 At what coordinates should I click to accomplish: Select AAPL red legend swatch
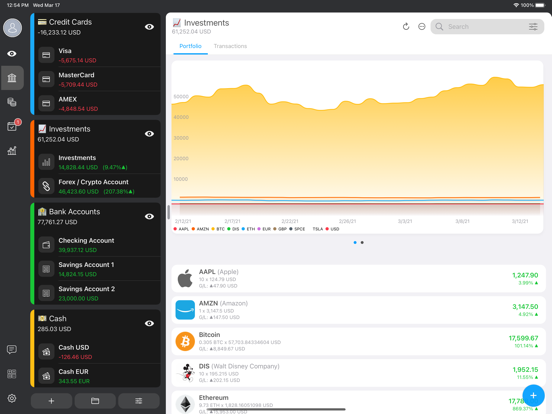[175, 229]
